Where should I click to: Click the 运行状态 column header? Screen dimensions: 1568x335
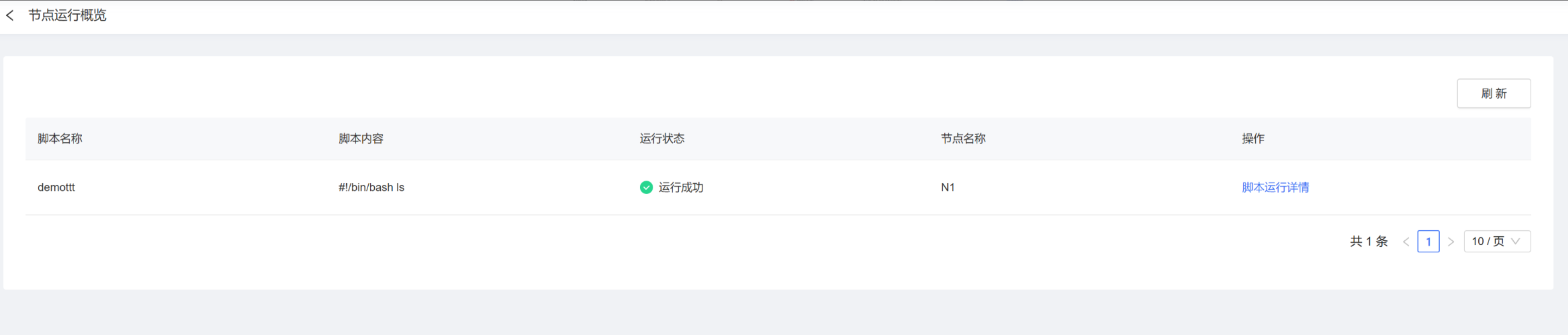[662, 139]
